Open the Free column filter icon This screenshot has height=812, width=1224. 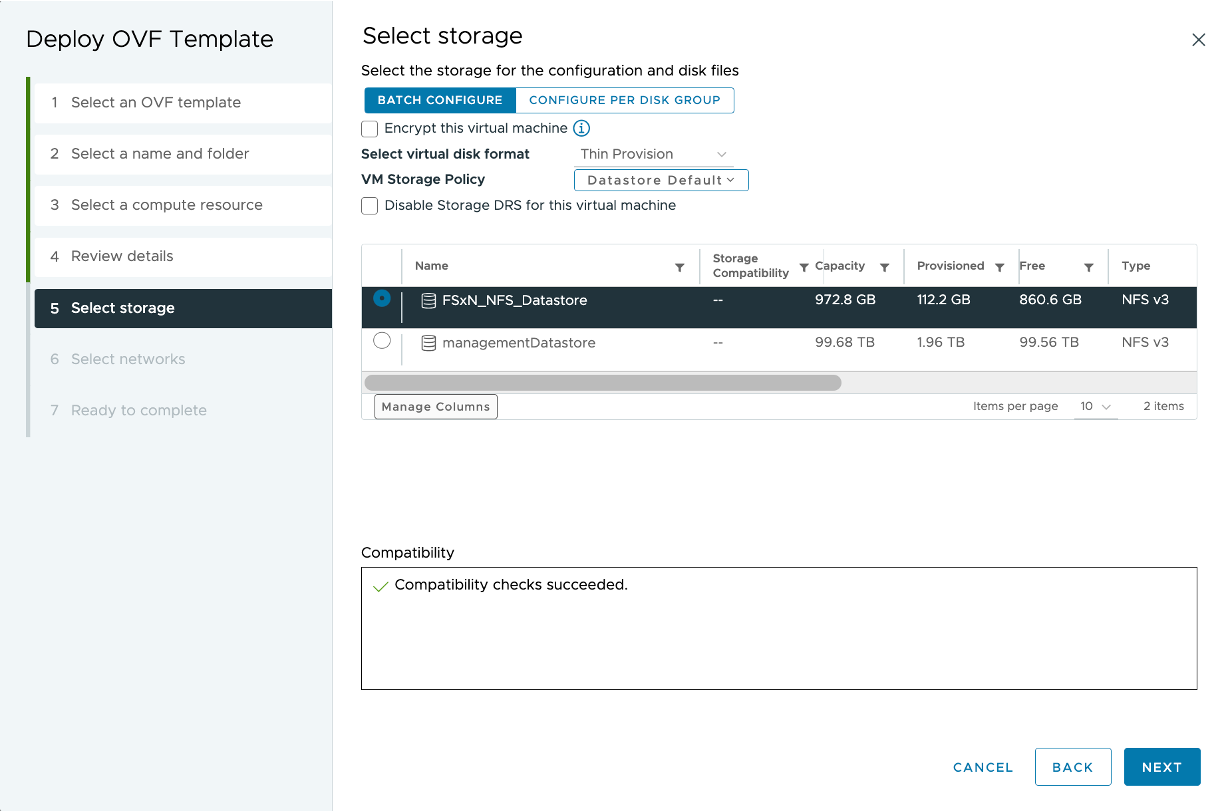coord(1089,268)
